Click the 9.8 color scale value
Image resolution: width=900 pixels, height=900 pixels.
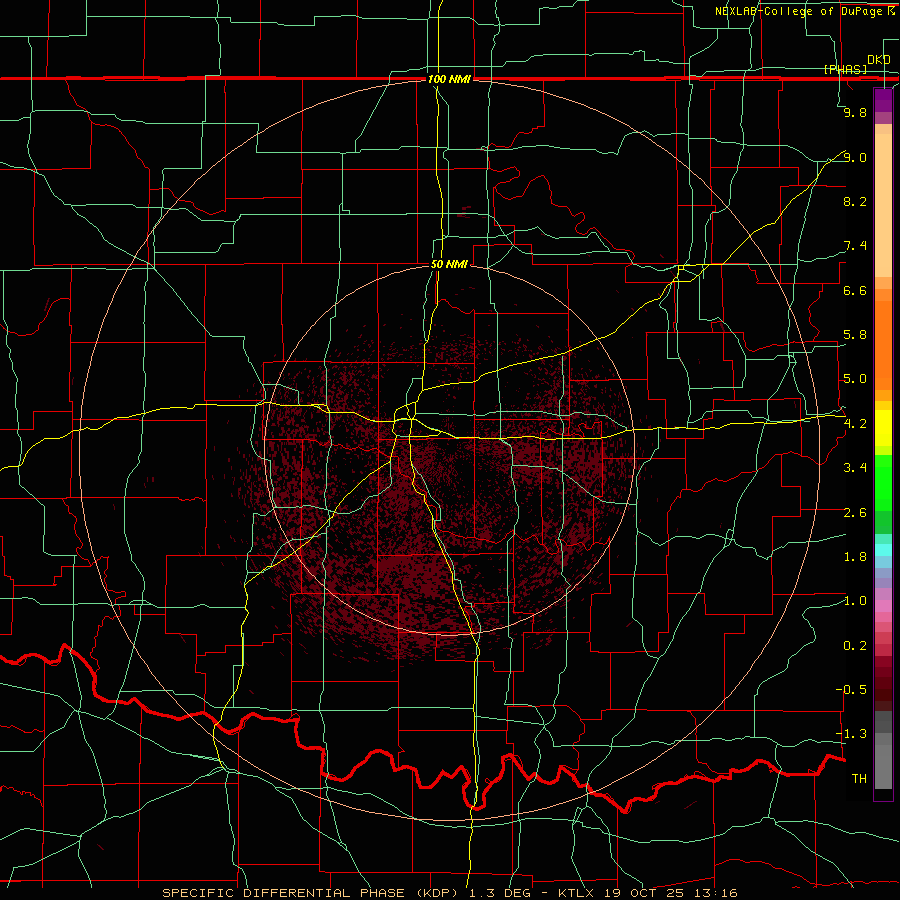tap(855, 112)
